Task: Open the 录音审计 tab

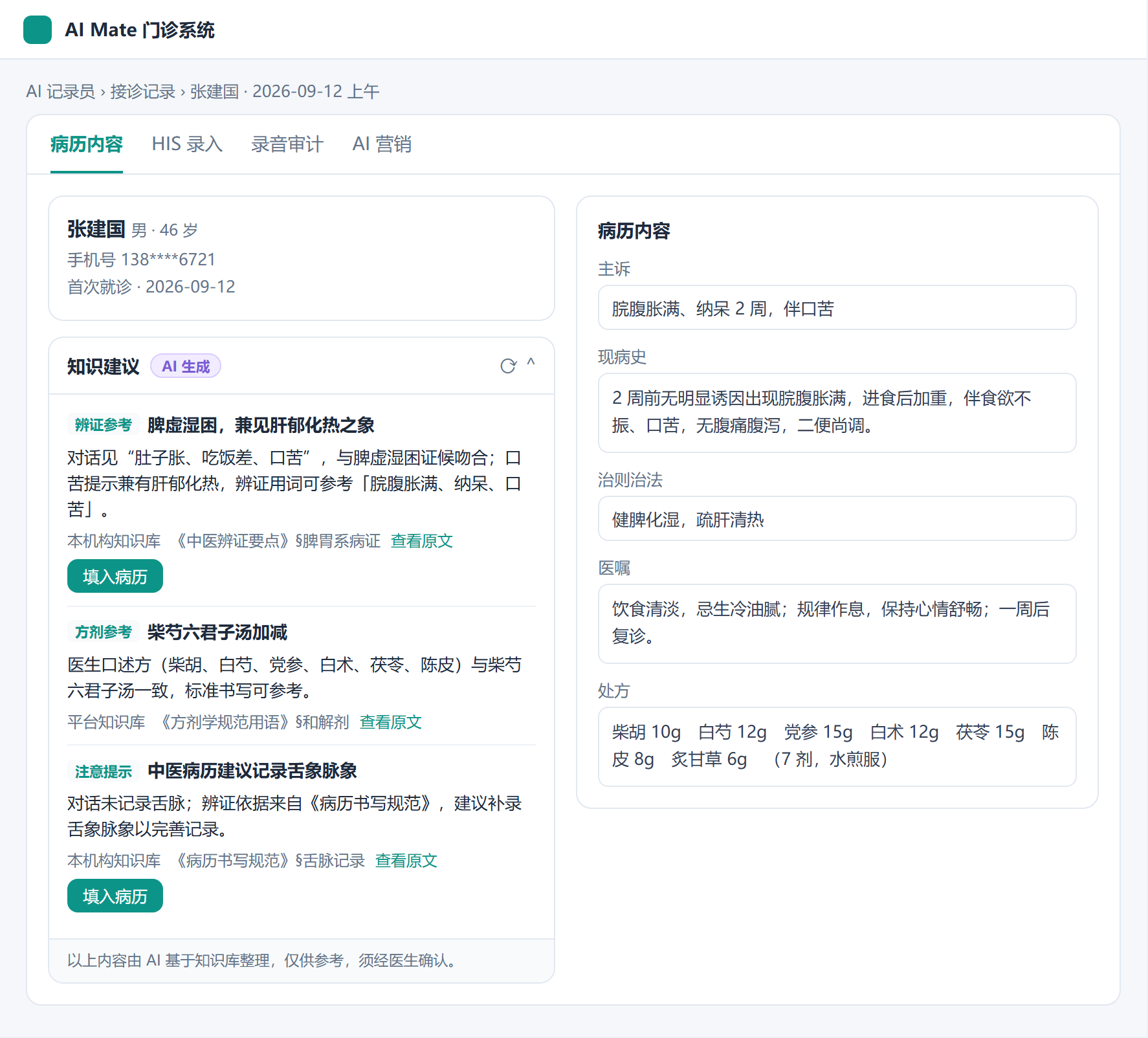Action: 287,144
